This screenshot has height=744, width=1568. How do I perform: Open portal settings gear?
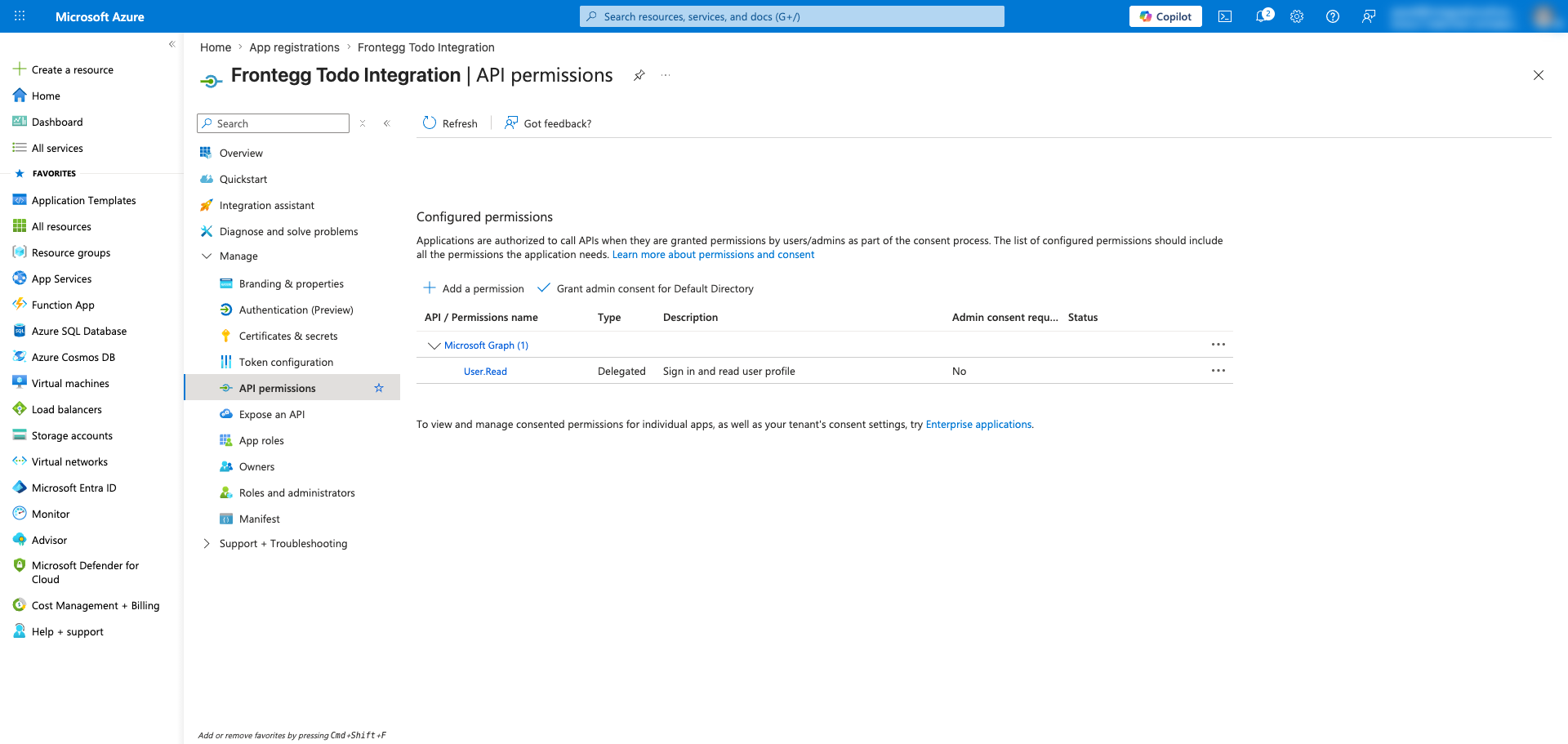click(x=1297, y=16)
